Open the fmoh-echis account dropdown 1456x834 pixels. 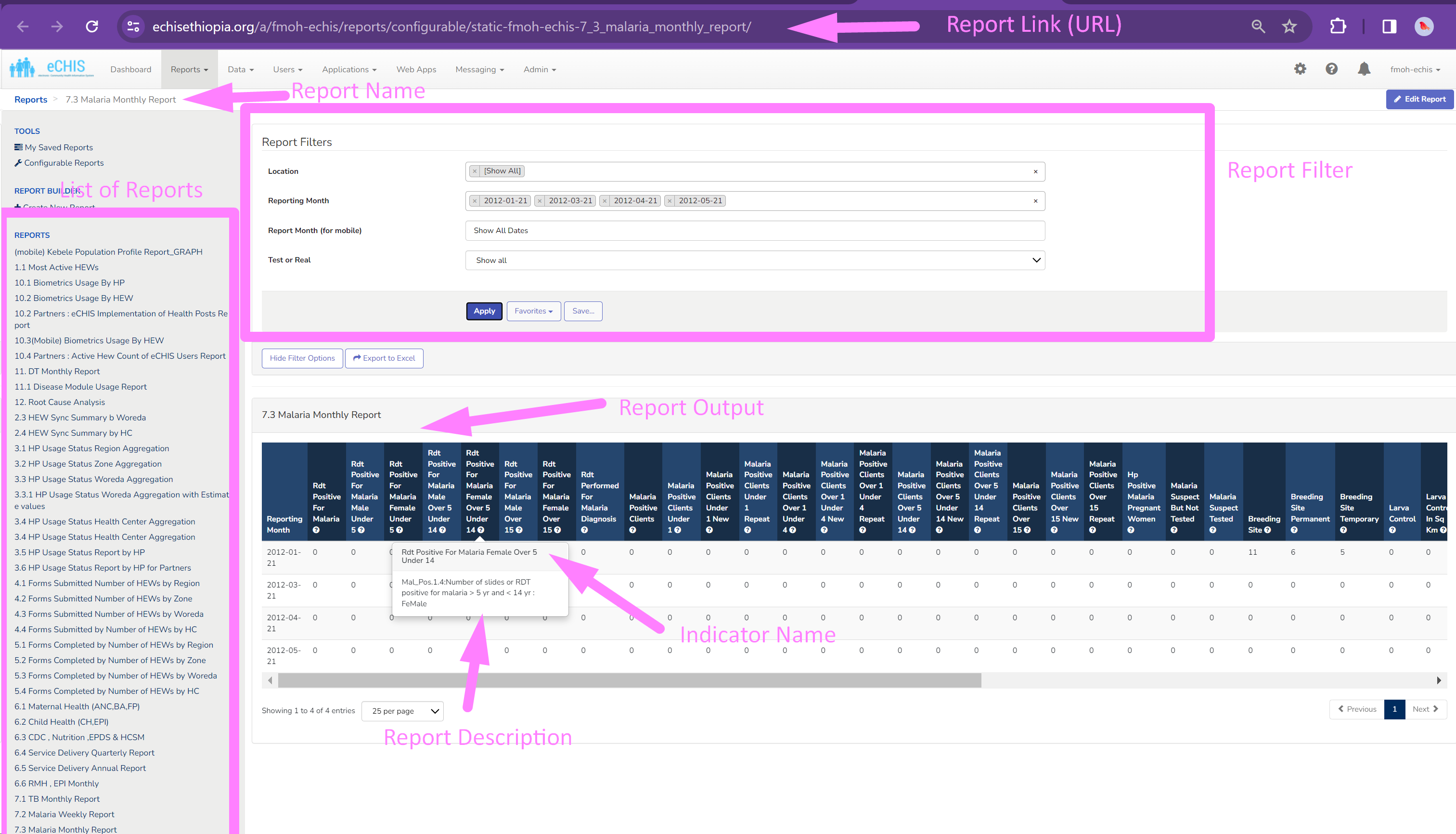tap(1415, 69)
